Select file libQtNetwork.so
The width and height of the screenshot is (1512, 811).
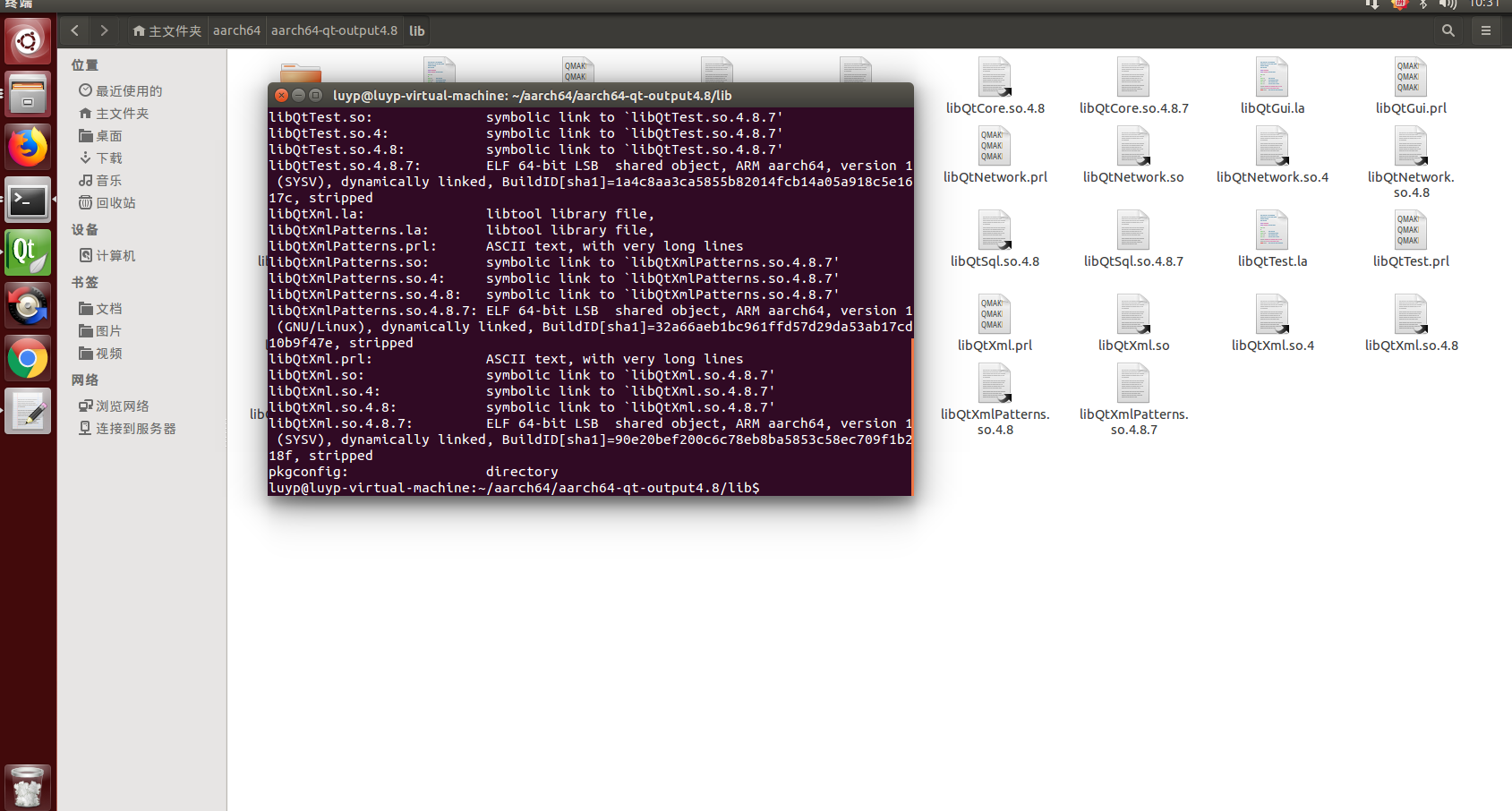click(x=1133, y=155)
